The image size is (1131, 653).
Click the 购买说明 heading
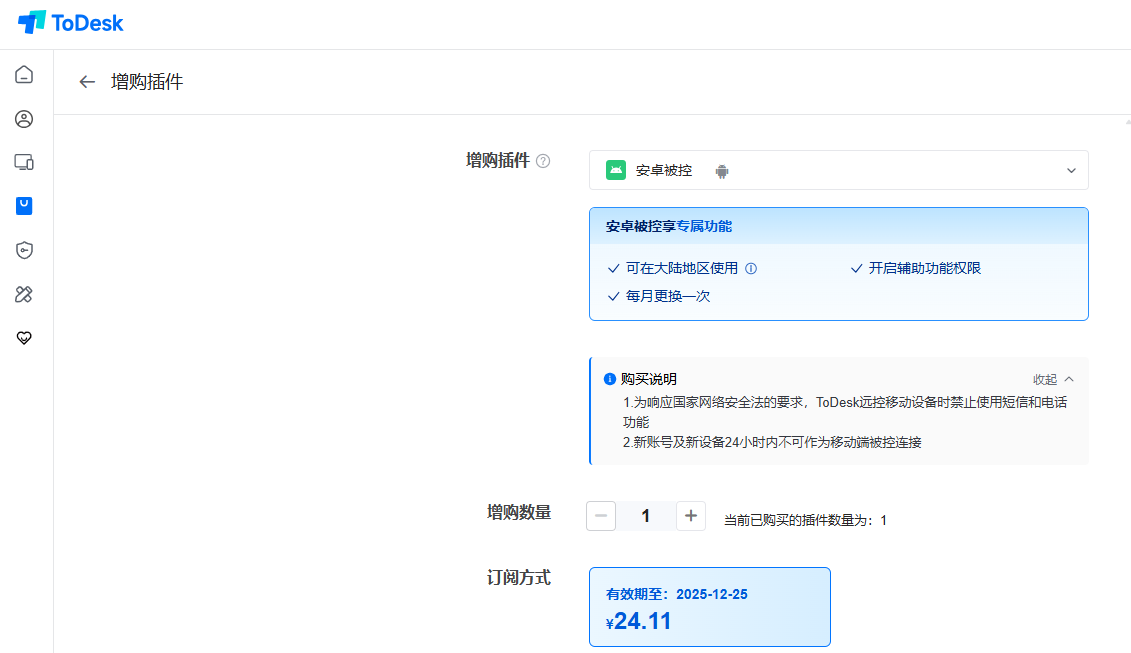pos(648,380)
